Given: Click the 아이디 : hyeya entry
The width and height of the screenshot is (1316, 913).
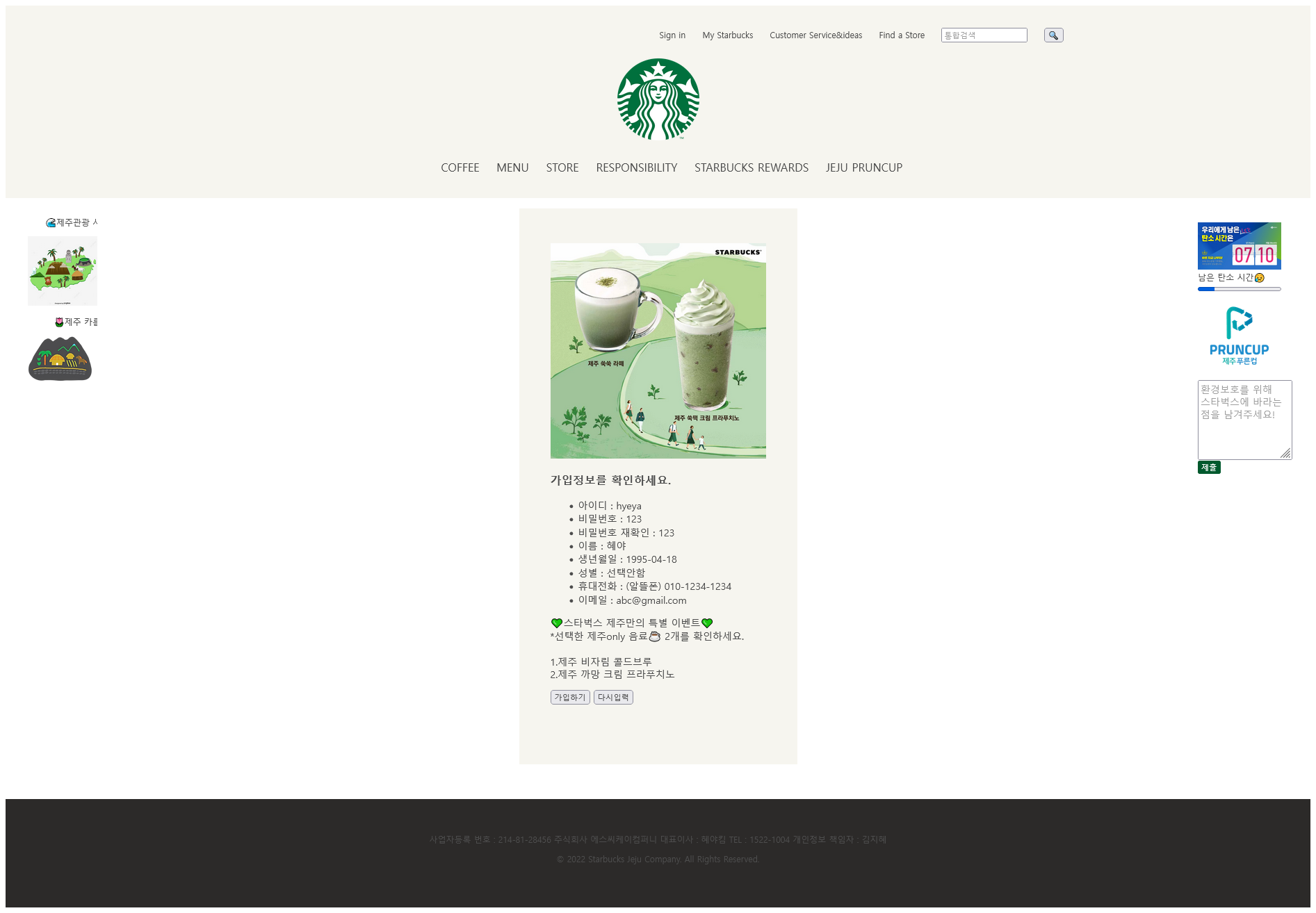Looking at the screenshot, I should coord(610,506).
